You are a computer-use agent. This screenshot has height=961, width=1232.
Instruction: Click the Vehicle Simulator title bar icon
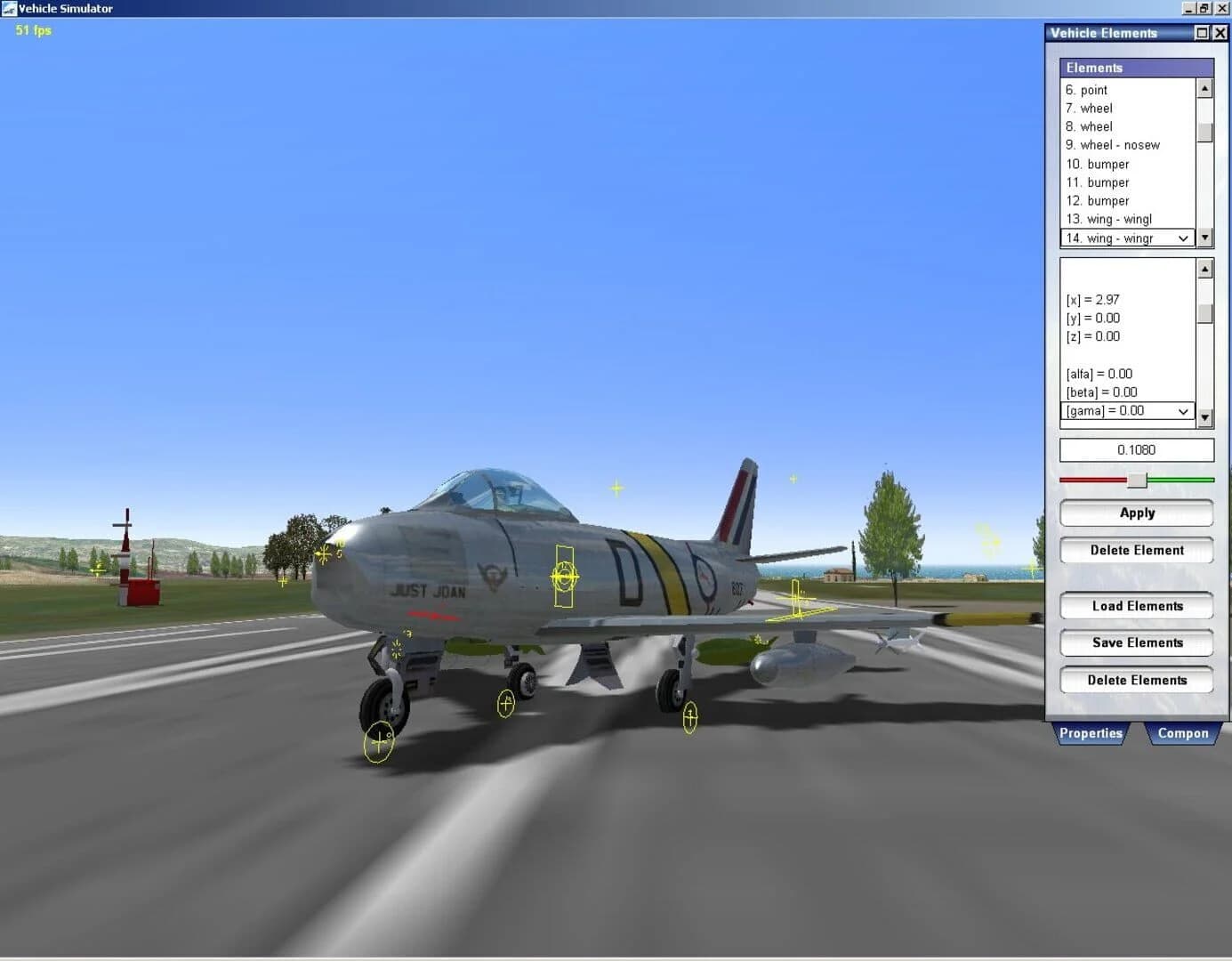pos(7,8)
